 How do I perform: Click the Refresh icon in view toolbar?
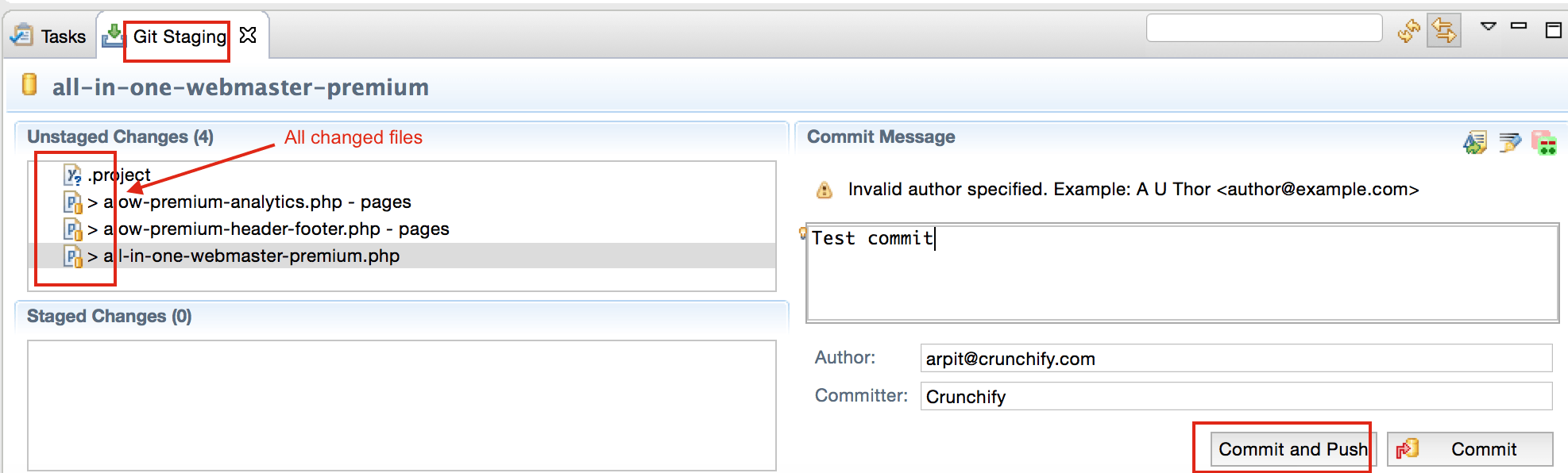(x=1409, y=31)
